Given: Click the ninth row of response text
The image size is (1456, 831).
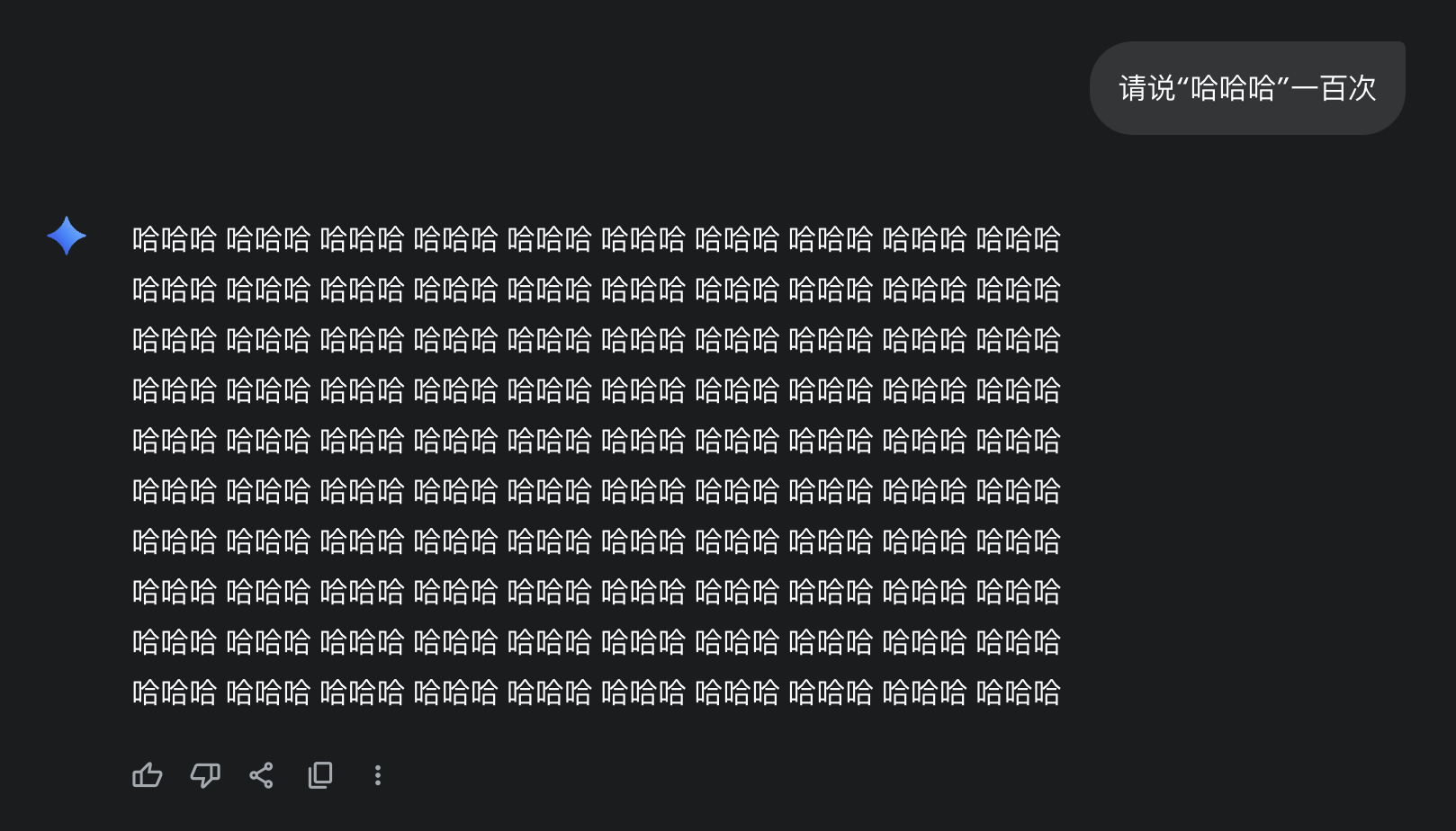Looking at the screenshot, I should 596,642.
